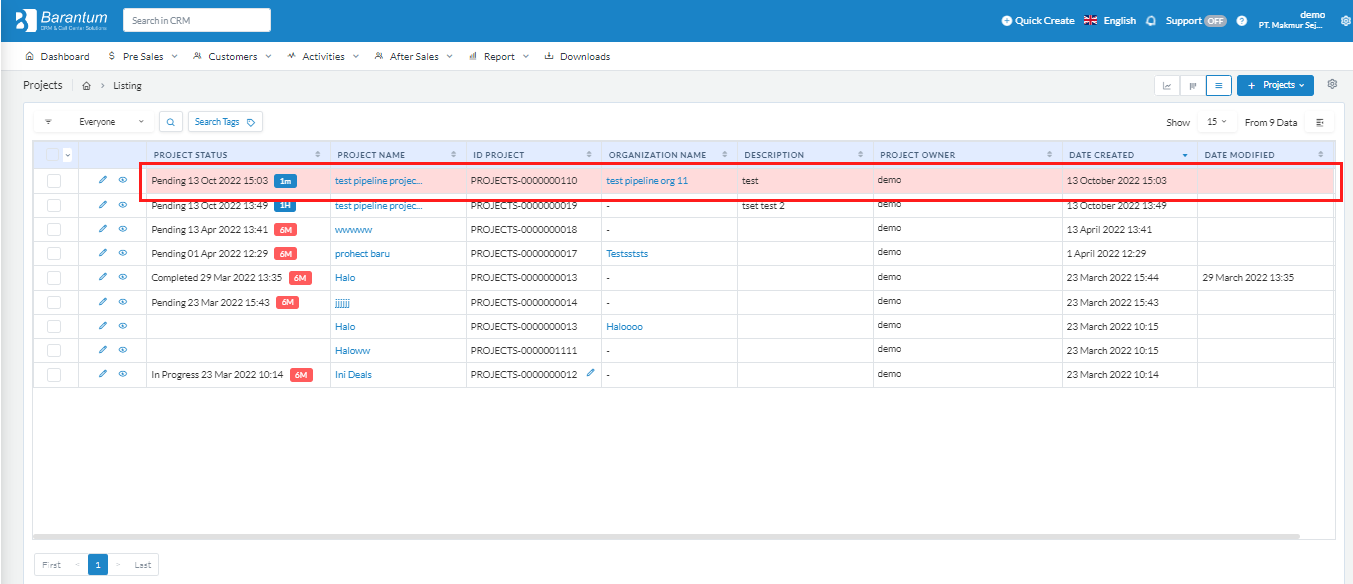Open the notifications bell
Screen dimensions: 1353x584
point(1151,20)
